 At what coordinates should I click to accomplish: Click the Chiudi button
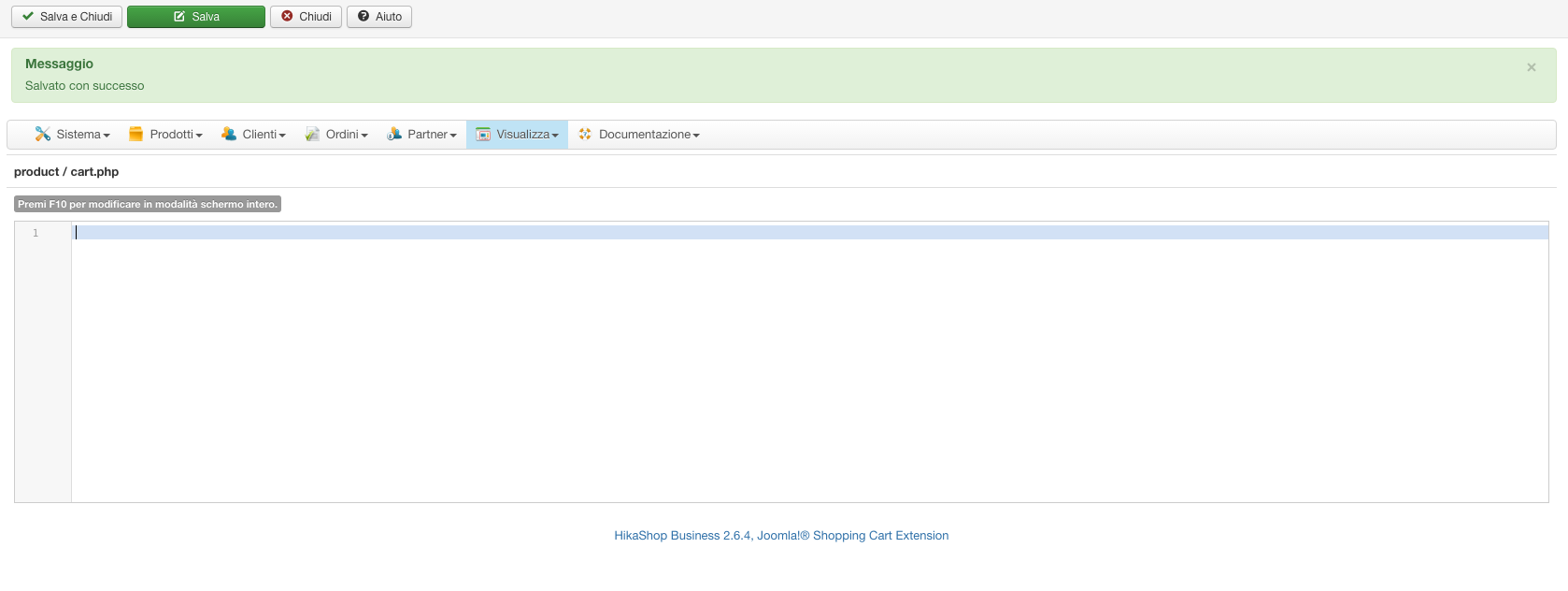(306, 17)
